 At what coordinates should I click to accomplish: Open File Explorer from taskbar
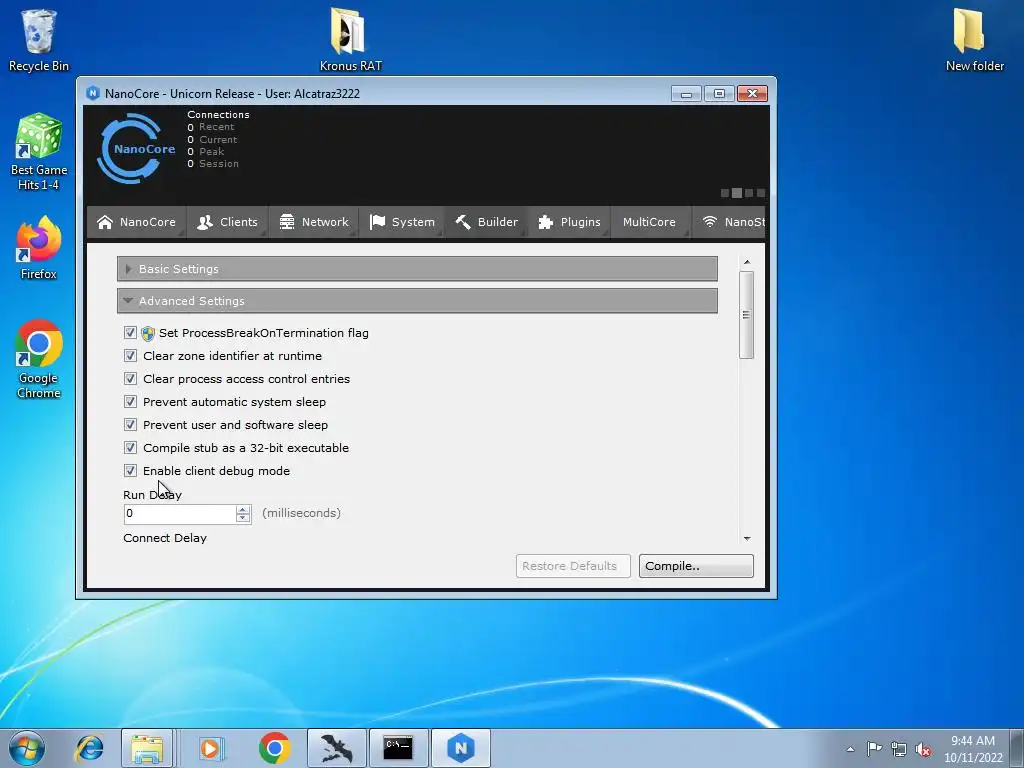(147, 748)
